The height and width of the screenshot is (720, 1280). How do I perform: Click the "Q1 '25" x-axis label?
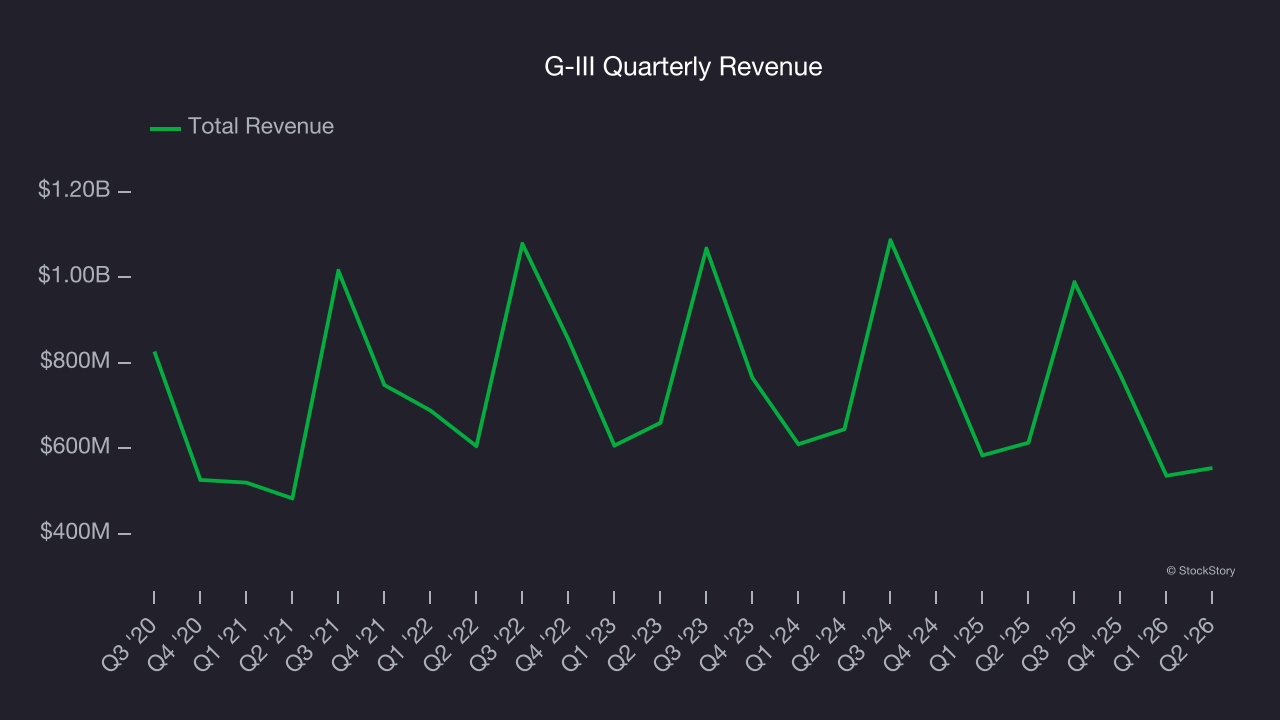point(960,645)
